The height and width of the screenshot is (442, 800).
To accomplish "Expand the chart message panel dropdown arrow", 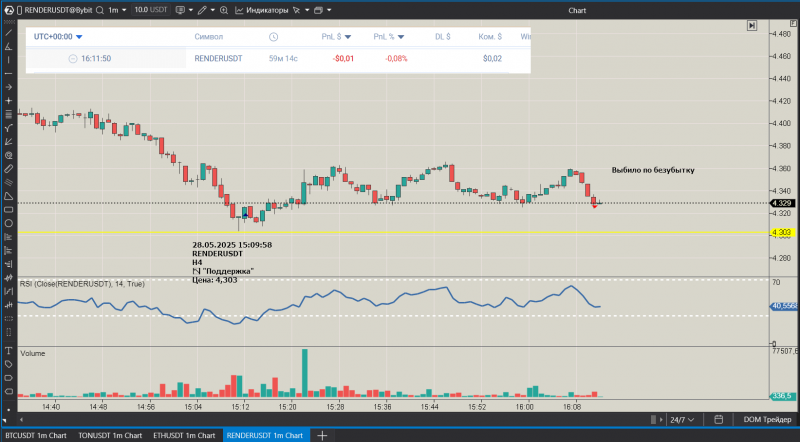I will coord(191,10).
